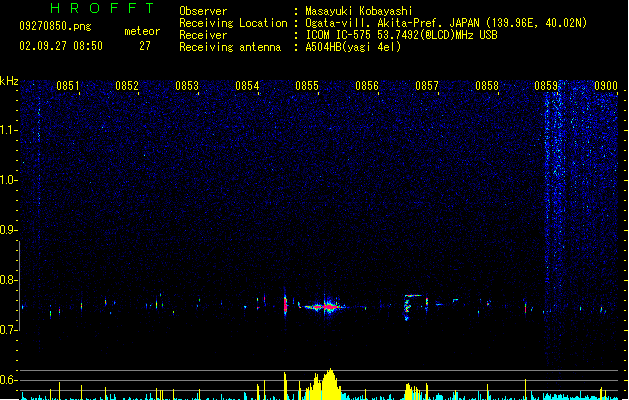Click the 0852 time marker
This screenshot has height=400, width=629.
pyautogui.click(x=127, y=86)
